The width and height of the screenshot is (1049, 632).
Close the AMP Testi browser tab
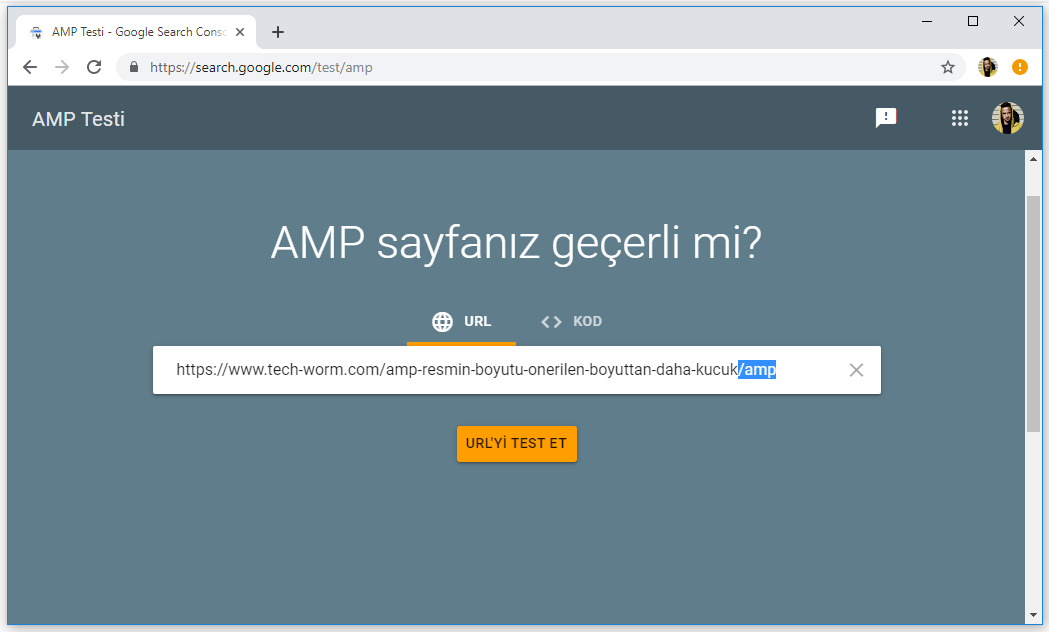(x=240, y=32)
